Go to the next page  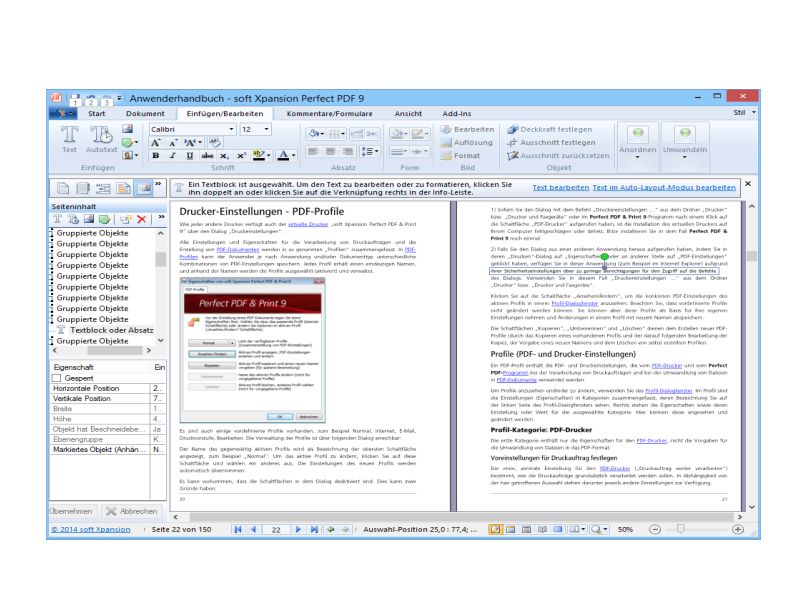(x=298, y=530)
